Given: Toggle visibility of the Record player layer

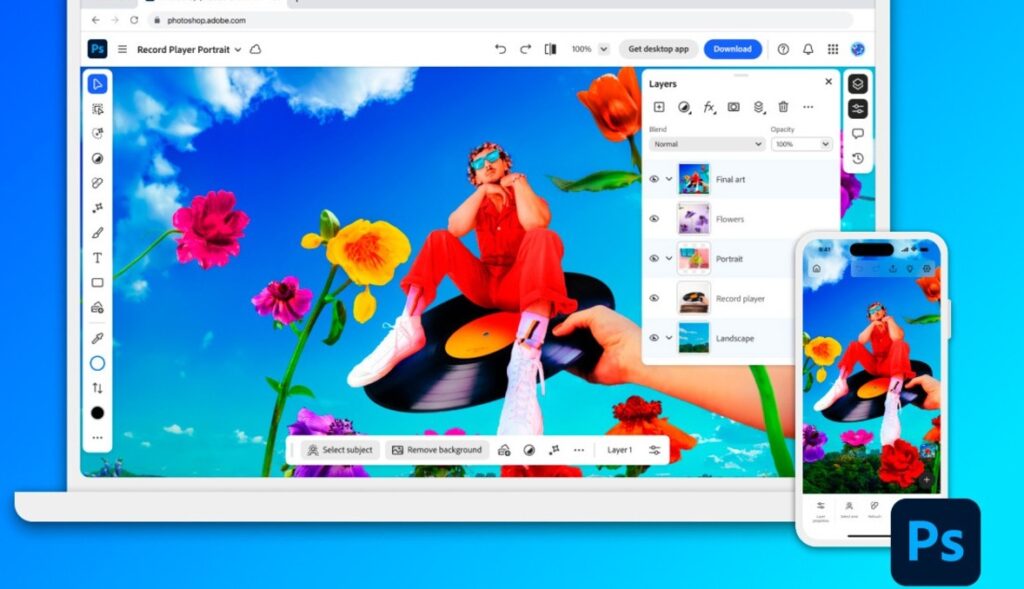Looking at the screenshot, I should pos(656,298).
